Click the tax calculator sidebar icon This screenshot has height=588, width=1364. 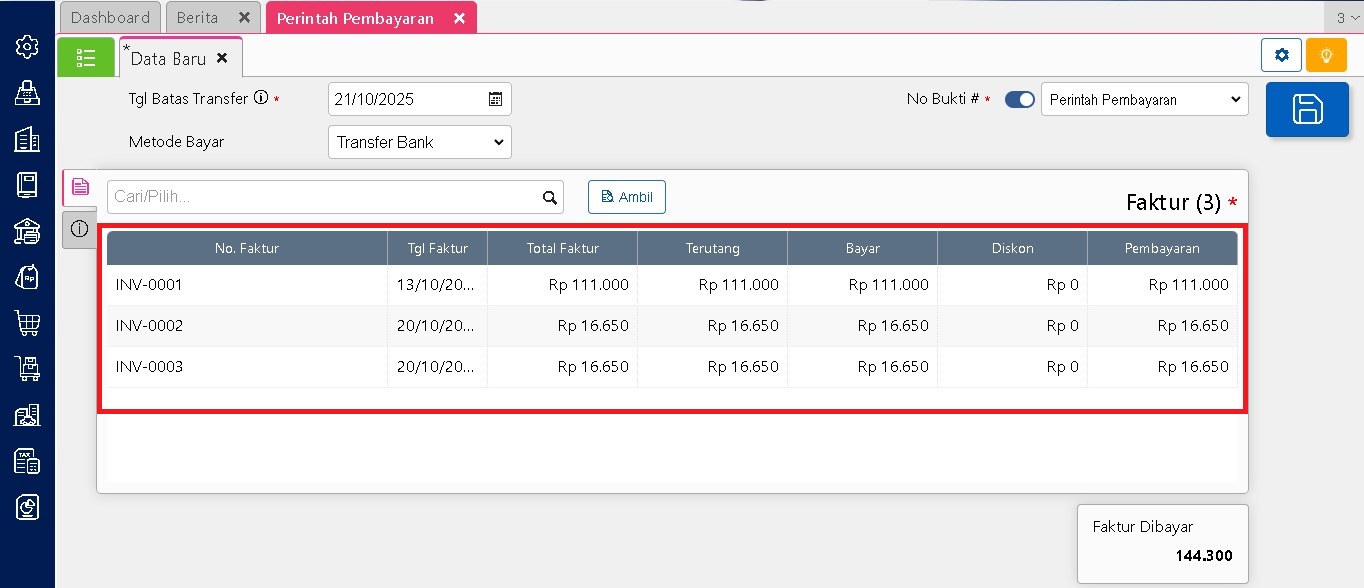point(27,461)
